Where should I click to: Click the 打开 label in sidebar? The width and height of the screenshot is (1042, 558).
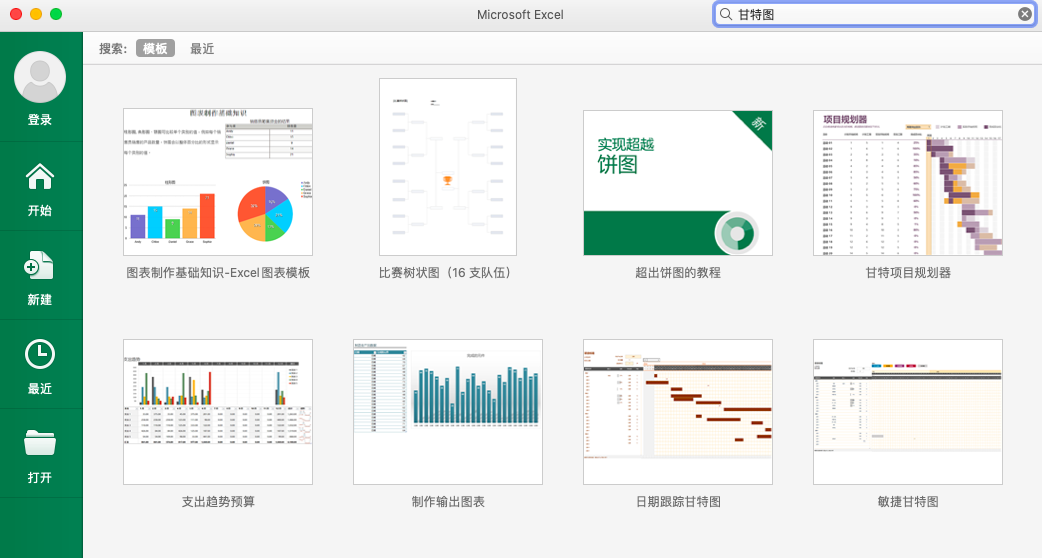tap(40, 478)
